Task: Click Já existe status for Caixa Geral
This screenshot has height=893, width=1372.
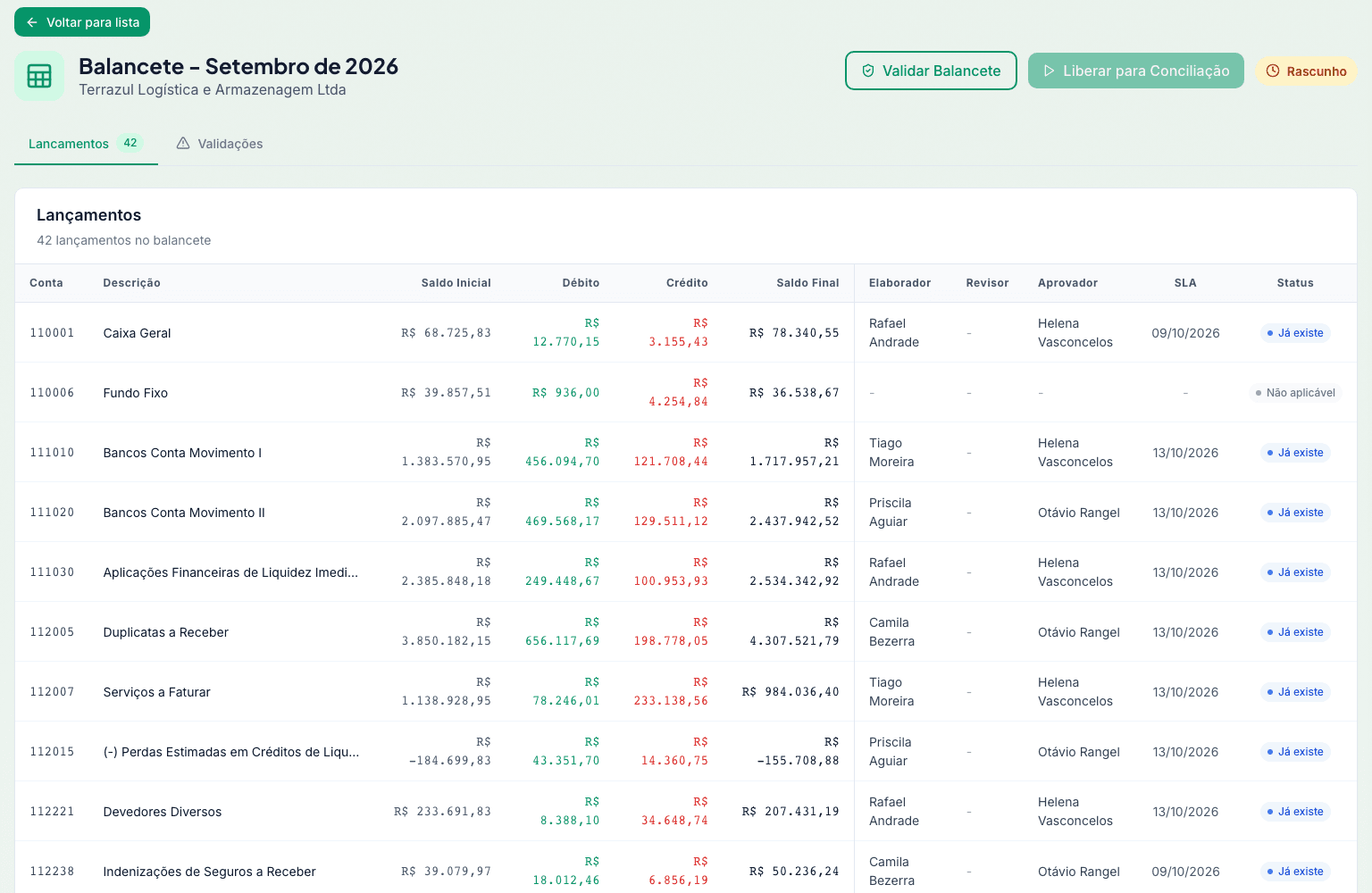Action: (x=1295, y=333)
